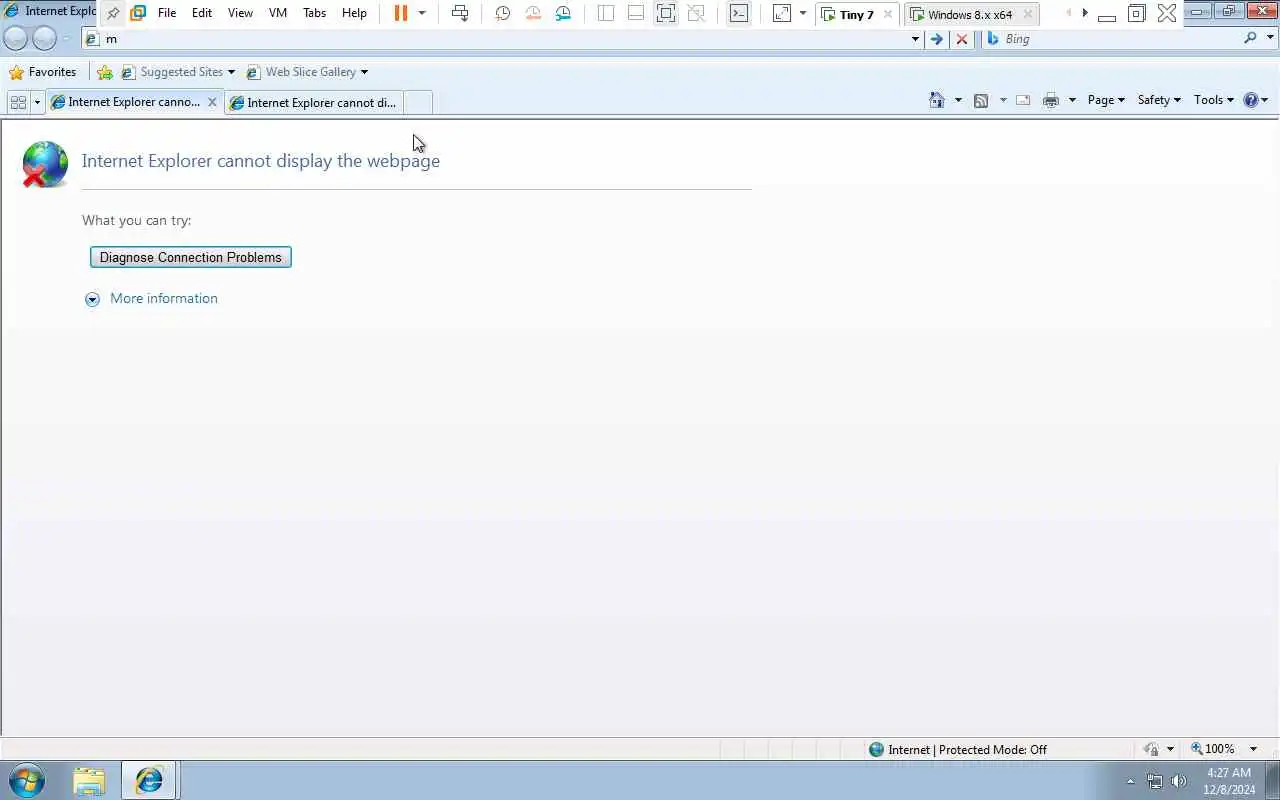Expand the Print options dropdown arrow
This screenshot has height=800, width=1280.
(1072, 100)
